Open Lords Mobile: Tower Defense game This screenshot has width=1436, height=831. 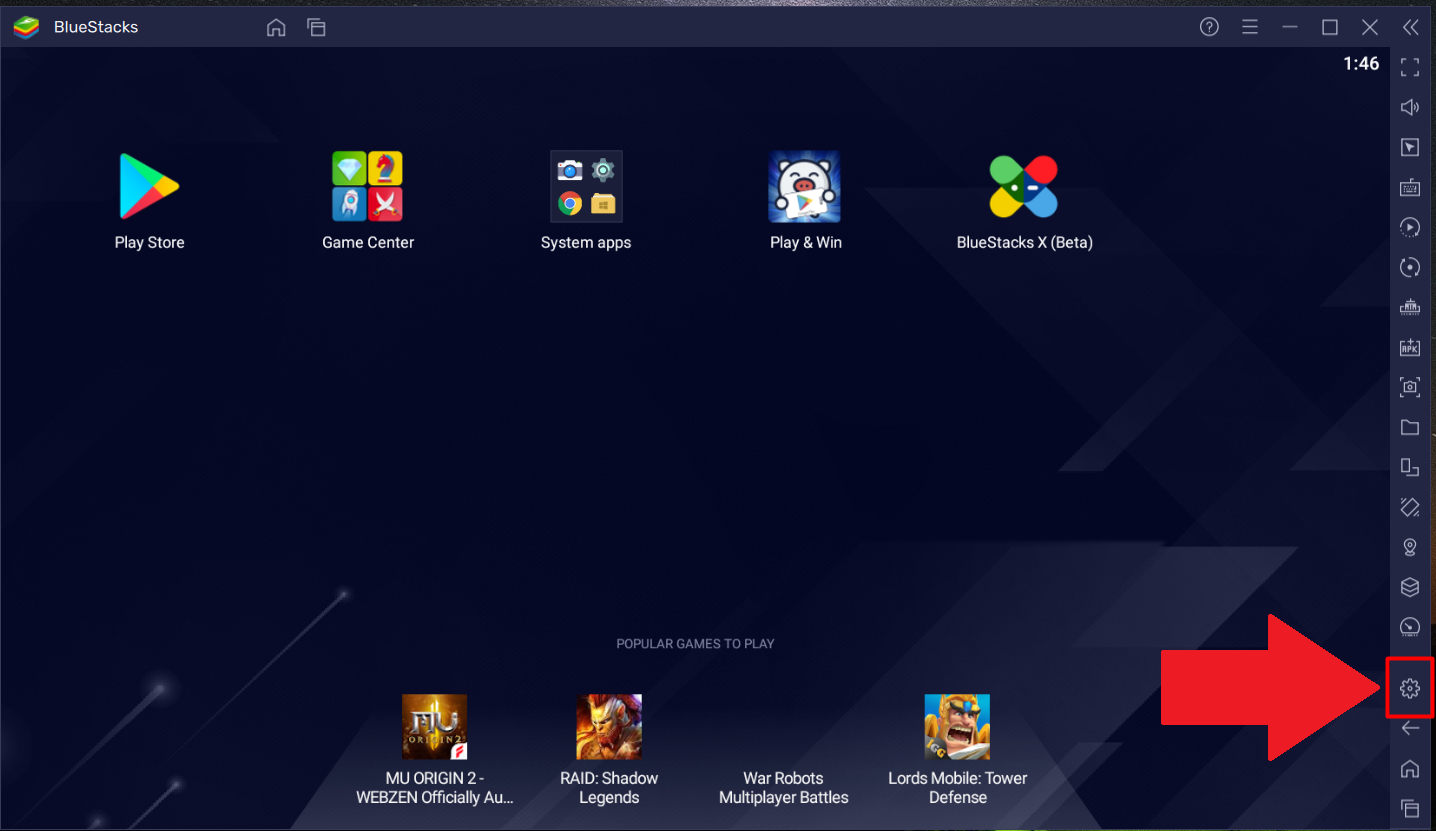957,727
